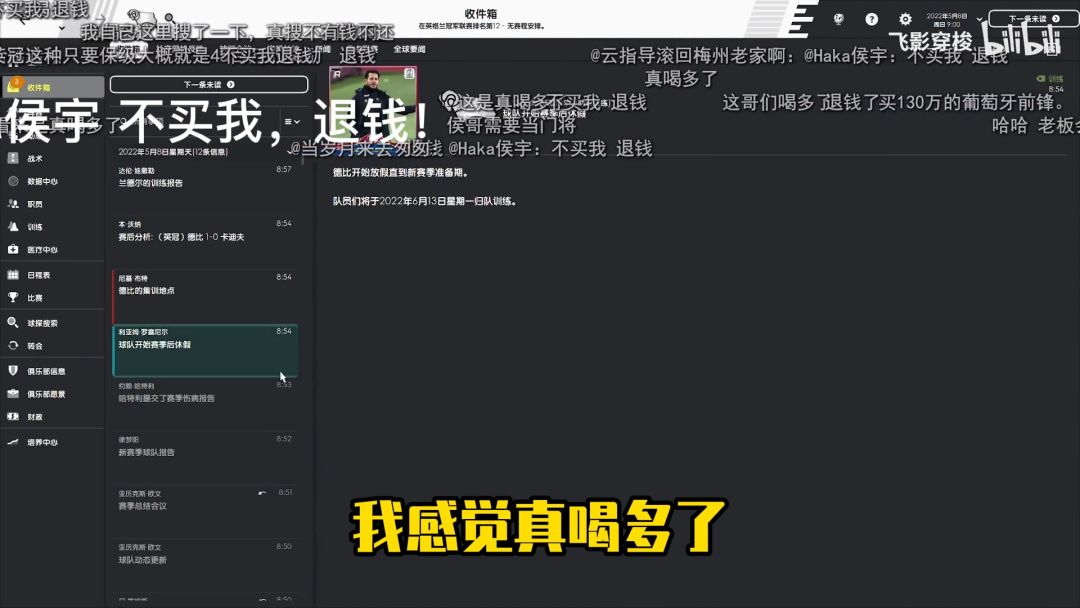Switch to the 全球要闻 tab
This screenshot has height=608, width=1080.
click(x=409, y=49)
